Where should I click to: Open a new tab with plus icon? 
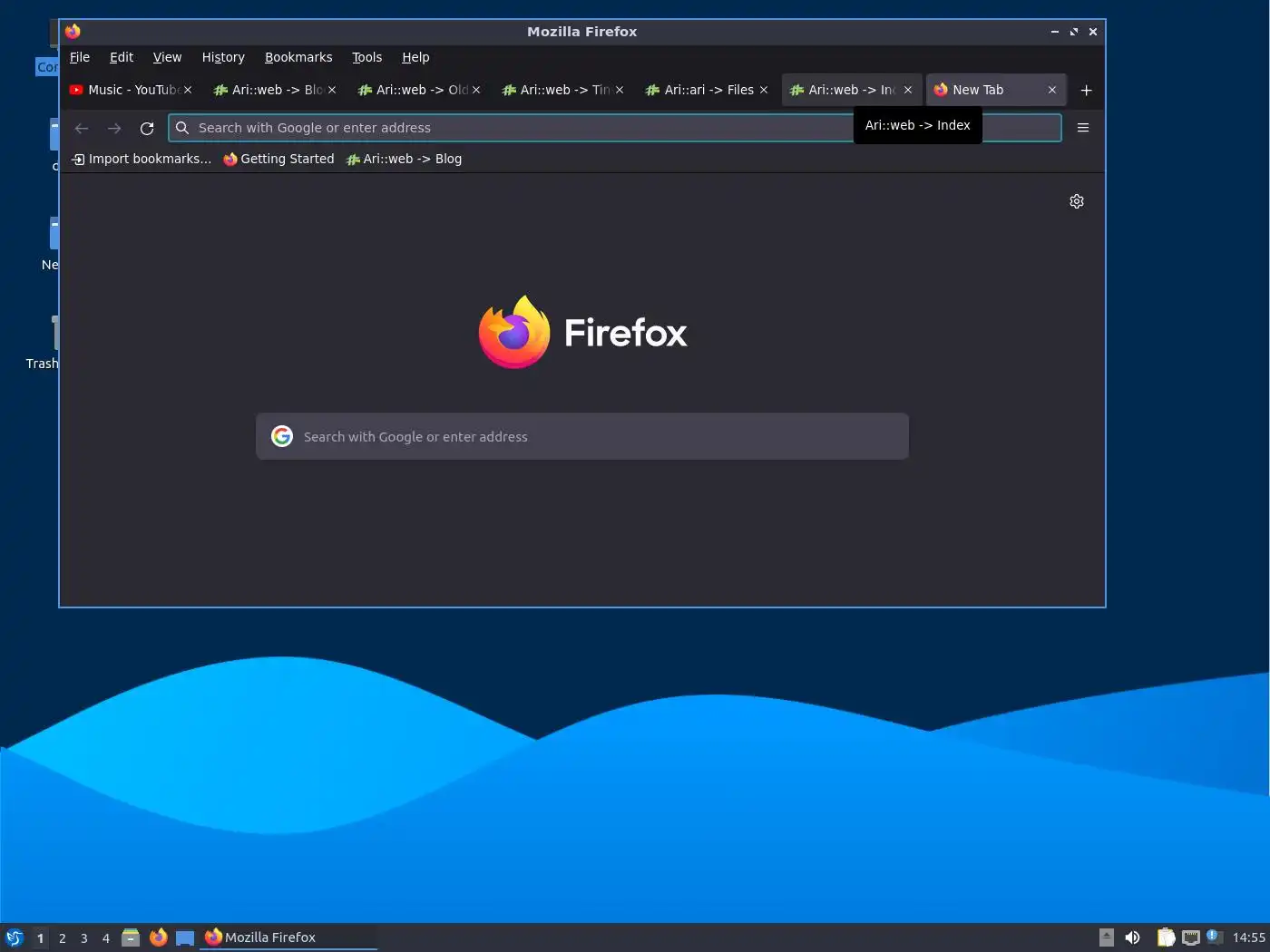(1087, 90)
